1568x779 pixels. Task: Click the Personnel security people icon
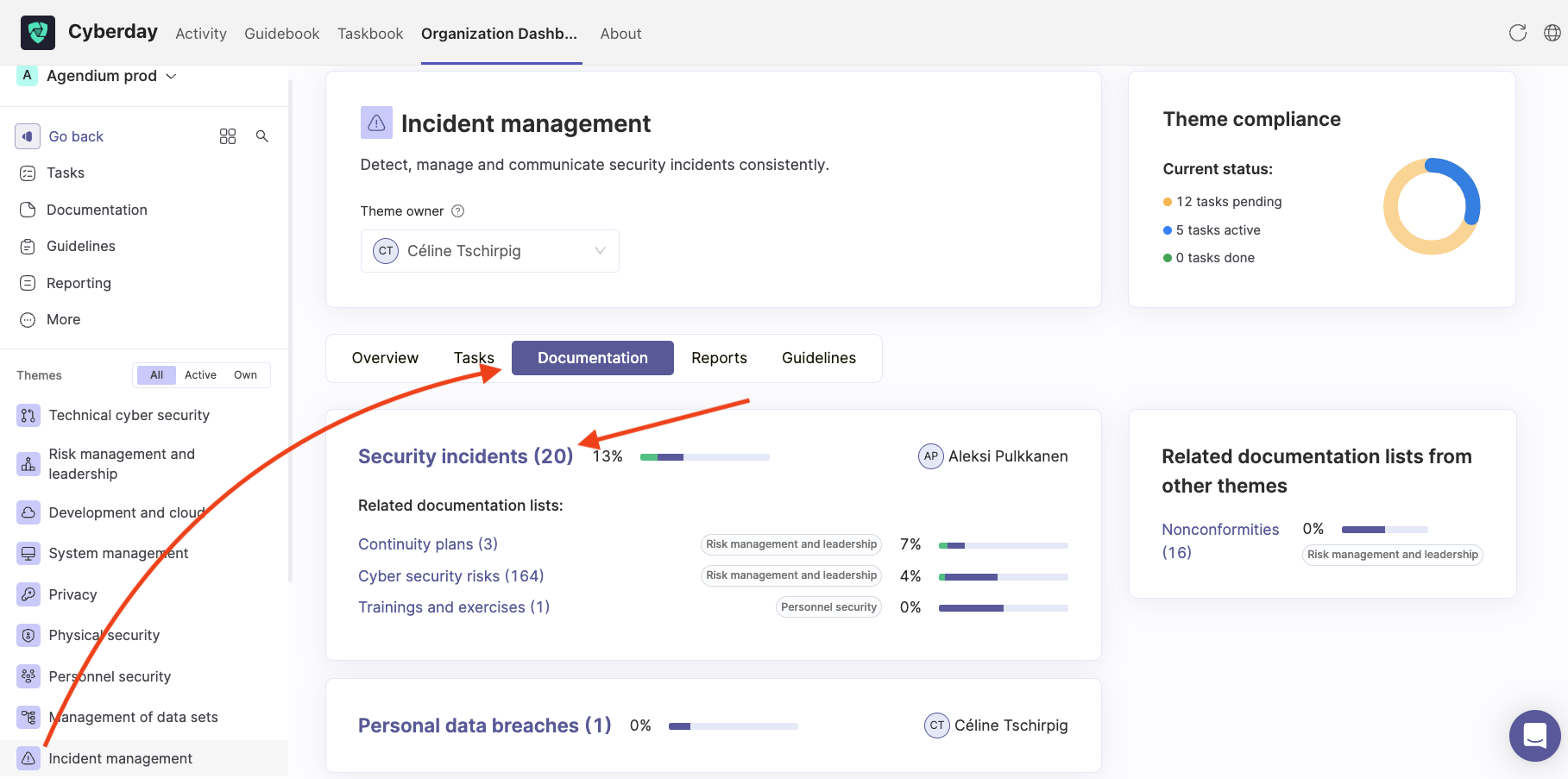[x=28, y=676]
